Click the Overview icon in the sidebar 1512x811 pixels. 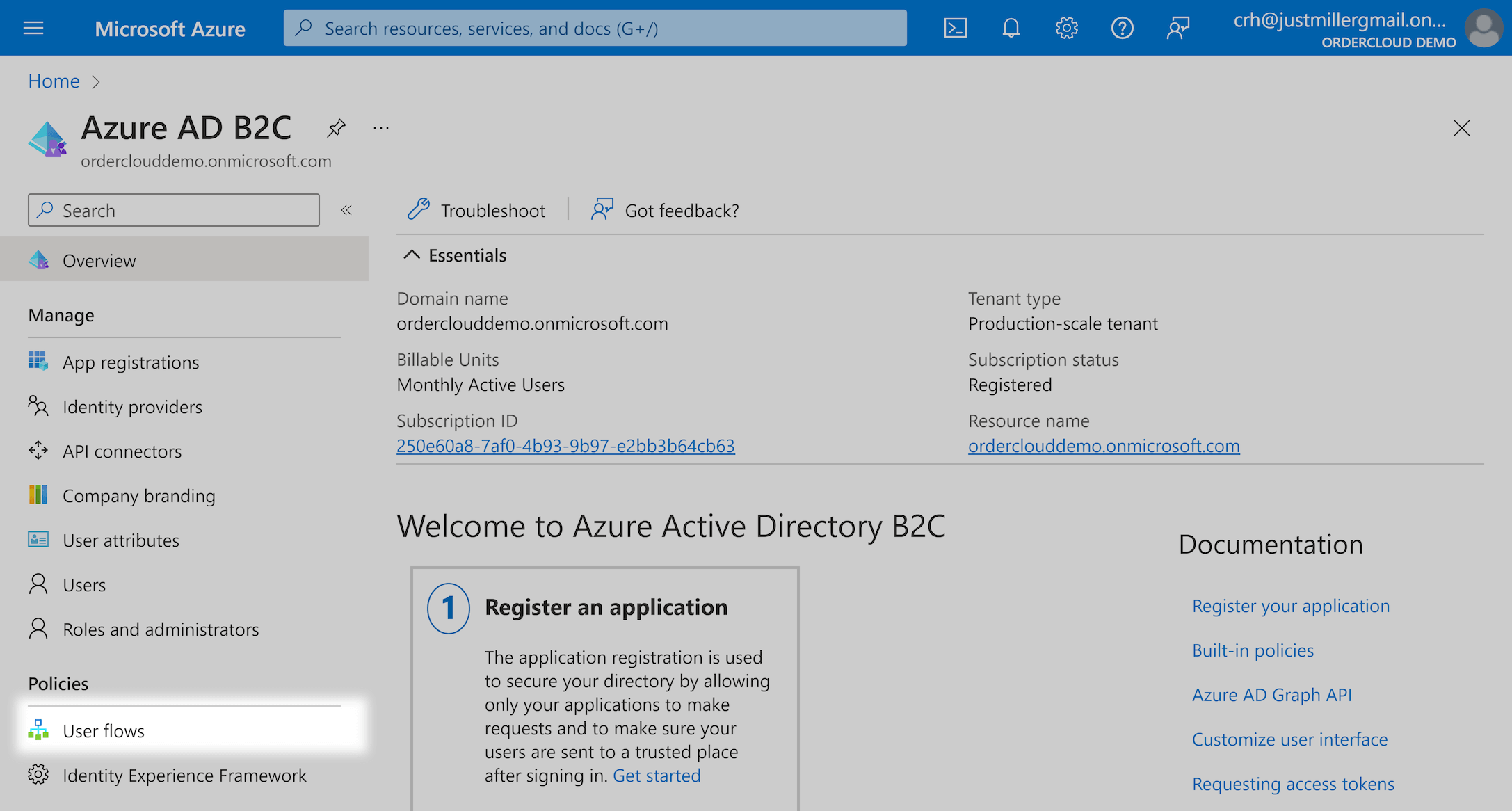[38, 260]
